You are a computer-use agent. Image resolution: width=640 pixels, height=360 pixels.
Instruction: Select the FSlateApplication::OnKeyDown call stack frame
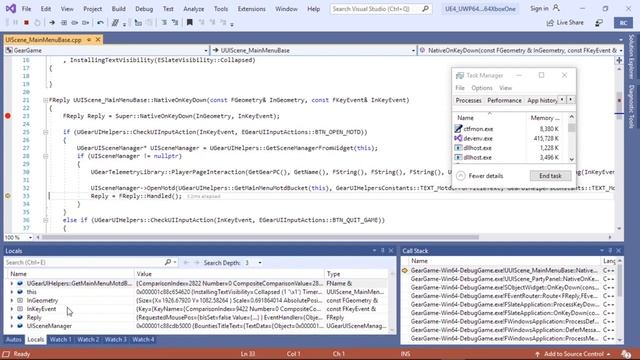[505, 313]
